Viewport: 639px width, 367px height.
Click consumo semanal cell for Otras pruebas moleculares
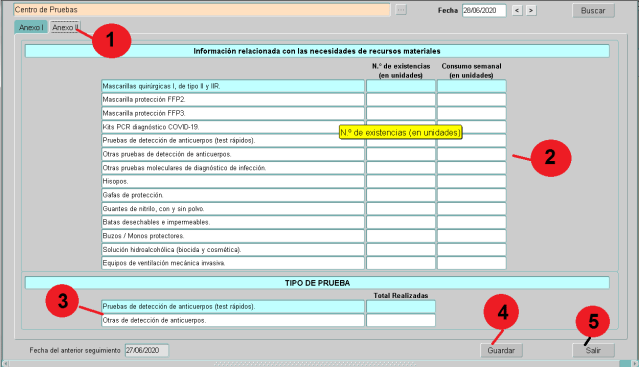472,168
